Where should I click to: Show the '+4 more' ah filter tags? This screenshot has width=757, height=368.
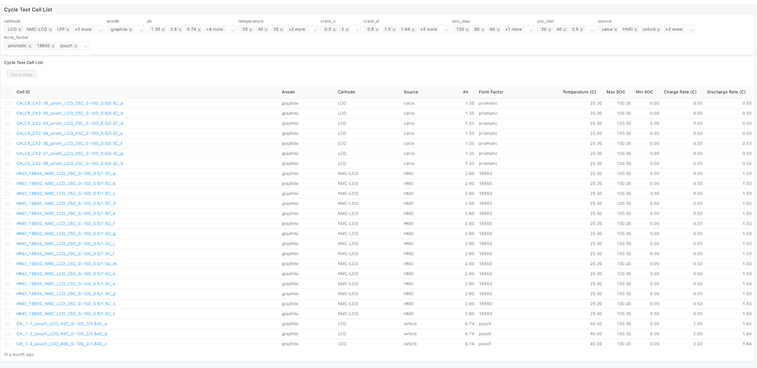[214, 29]
